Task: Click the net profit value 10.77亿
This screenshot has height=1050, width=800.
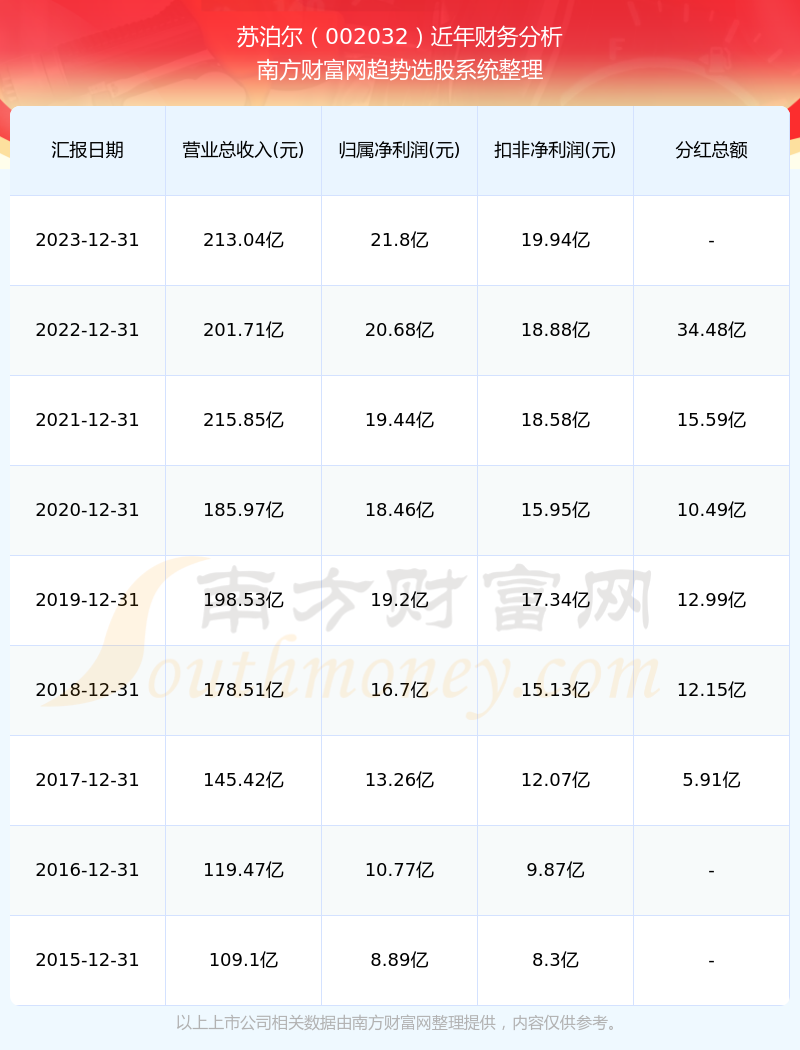Action: [400, 871]
